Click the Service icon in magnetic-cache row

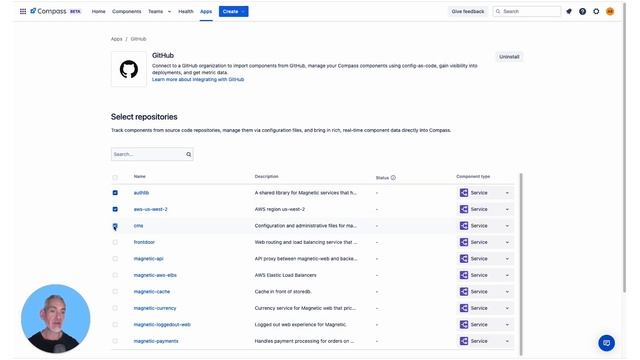(x=464, y=291)
